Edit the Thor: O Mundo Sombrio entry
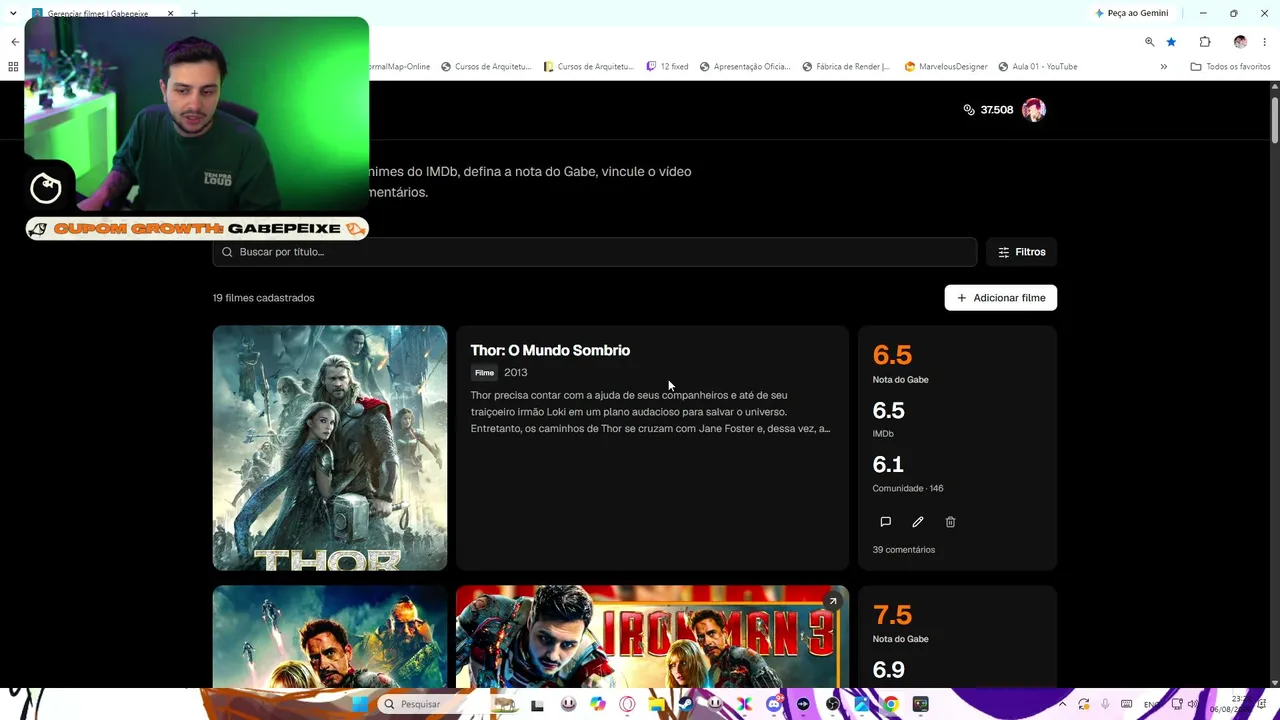Image resolution: width=1280 pixels, height=720 pixels. (x=918, y=522)
